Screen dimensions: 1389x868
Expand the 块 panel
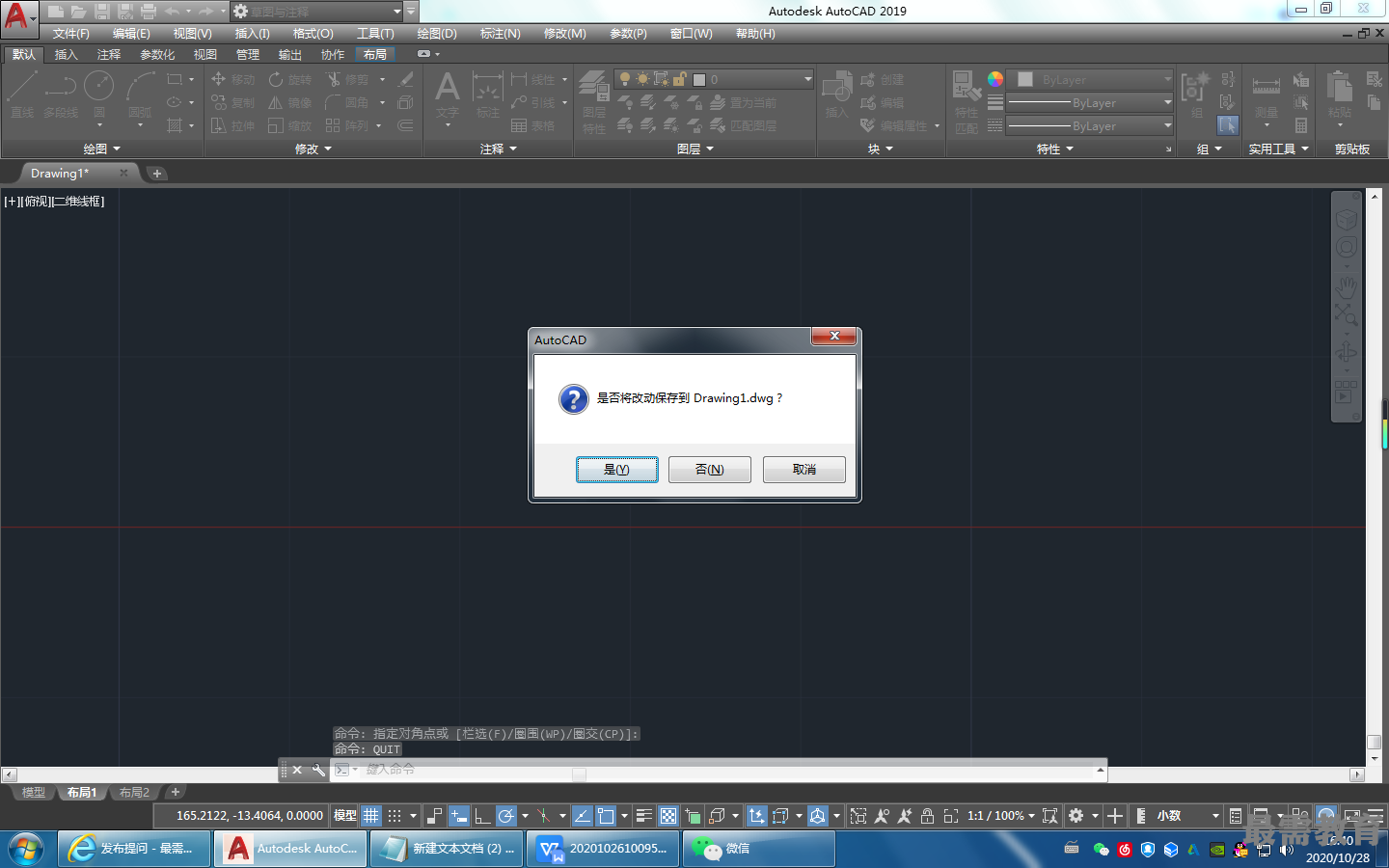(880, 149)
